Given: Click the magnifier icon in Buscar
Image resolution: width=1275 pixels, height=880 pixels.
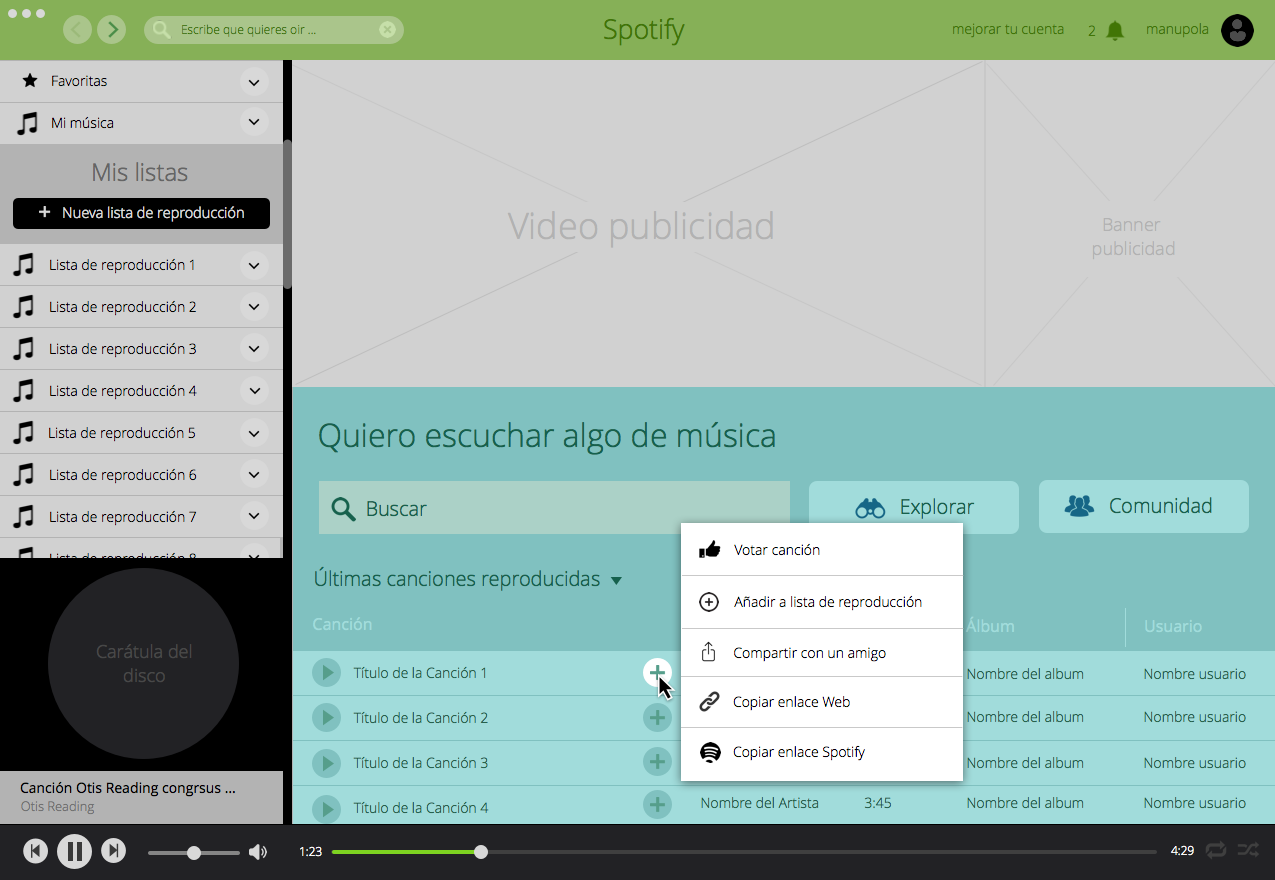Looking at the screenshot, I should pos(343,509).
